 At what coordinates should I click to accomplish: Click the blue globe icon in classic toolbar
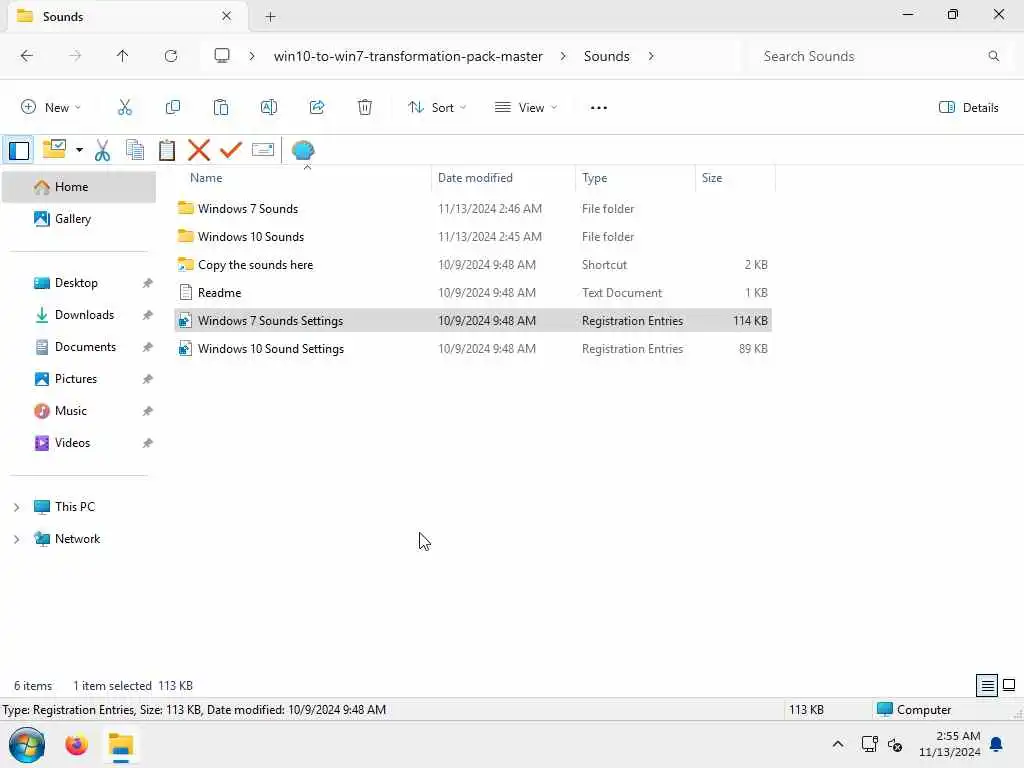pyautogui.click(x=303, y=151)
